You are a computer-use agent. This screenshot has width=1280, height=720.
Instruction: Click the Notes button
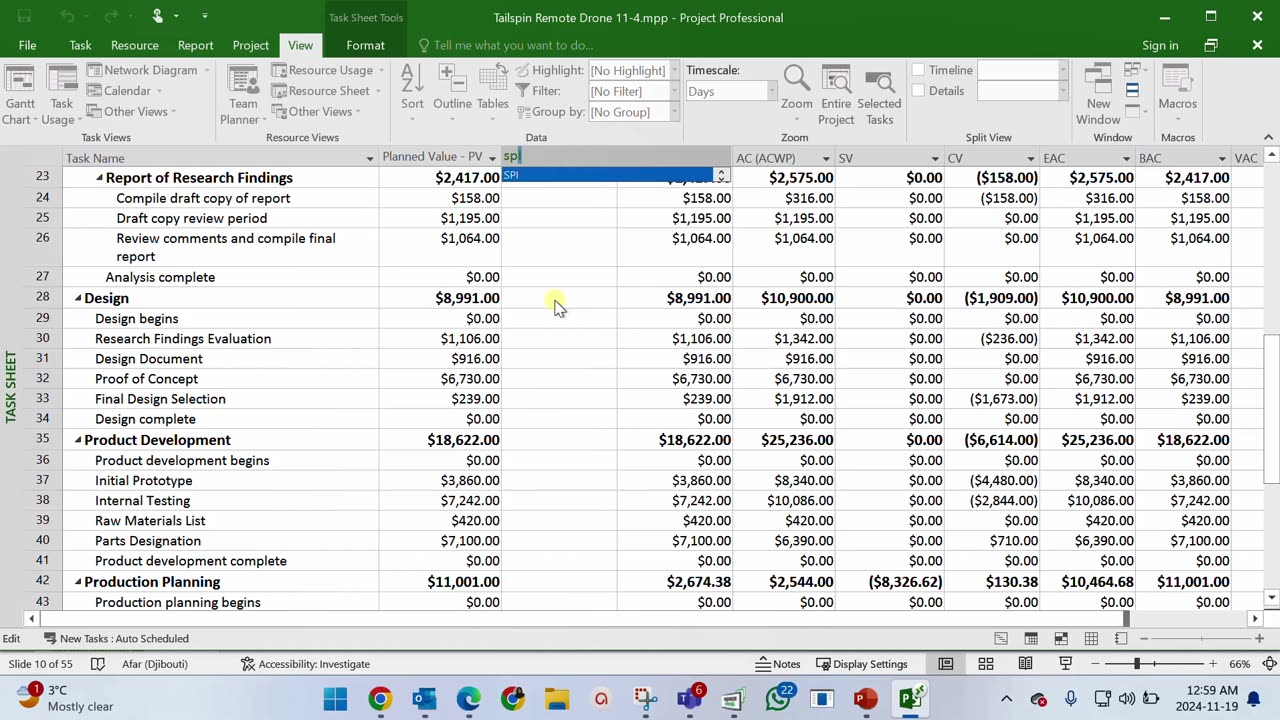click(x=778, y=664)
